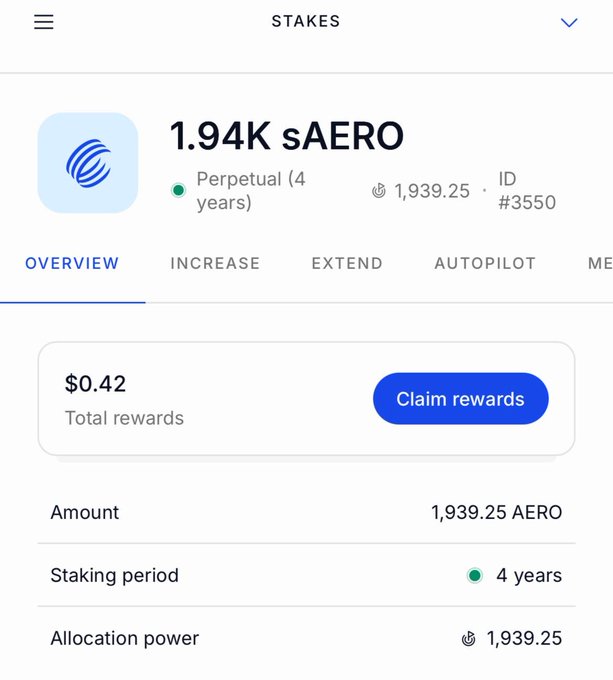Click the $0.42 rewards value
The image size is (613, 680).
coord(95,384)
